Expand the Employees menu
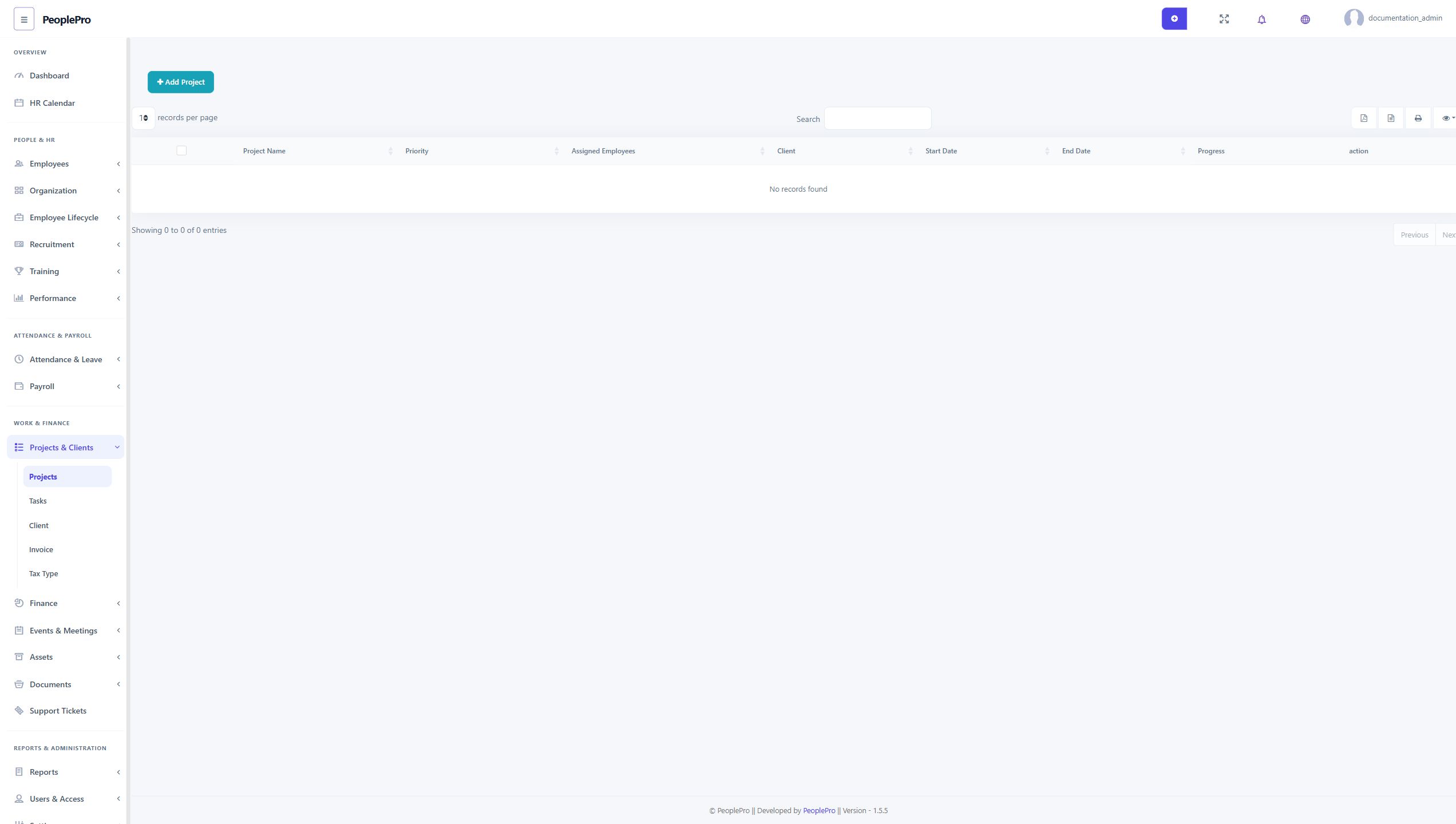 click(x=66, y=164)
